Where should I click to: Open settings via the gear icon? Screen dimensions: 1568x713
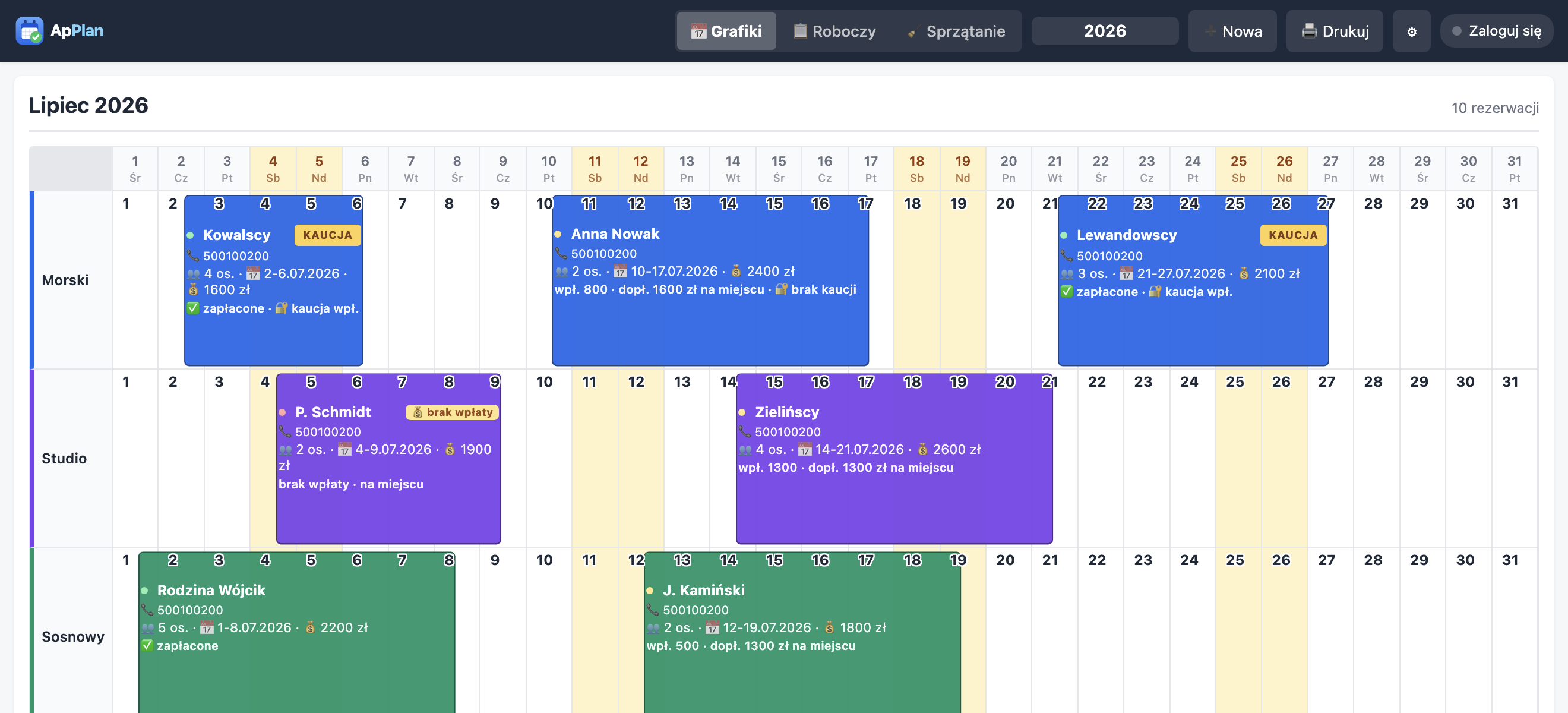tap(1411, 31)
